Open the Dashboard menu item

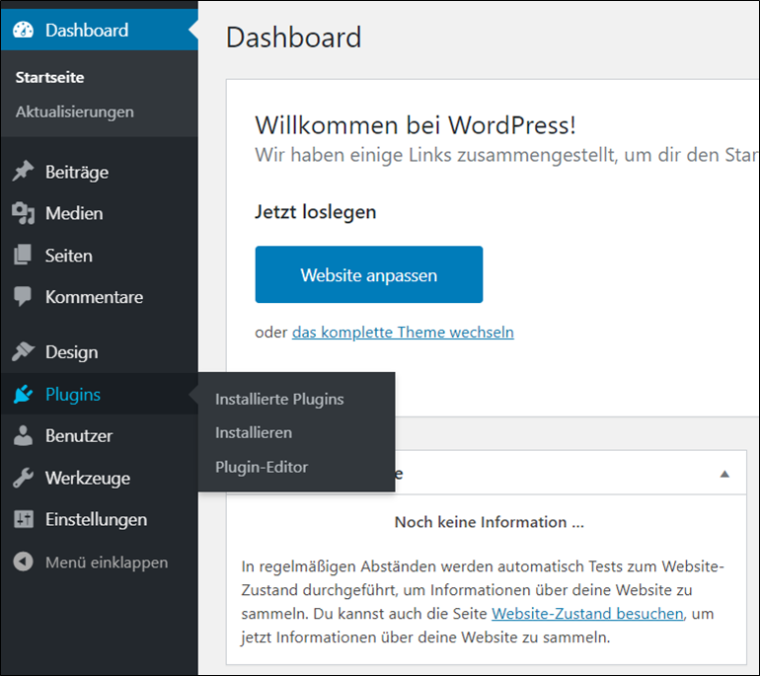[99, 30]
